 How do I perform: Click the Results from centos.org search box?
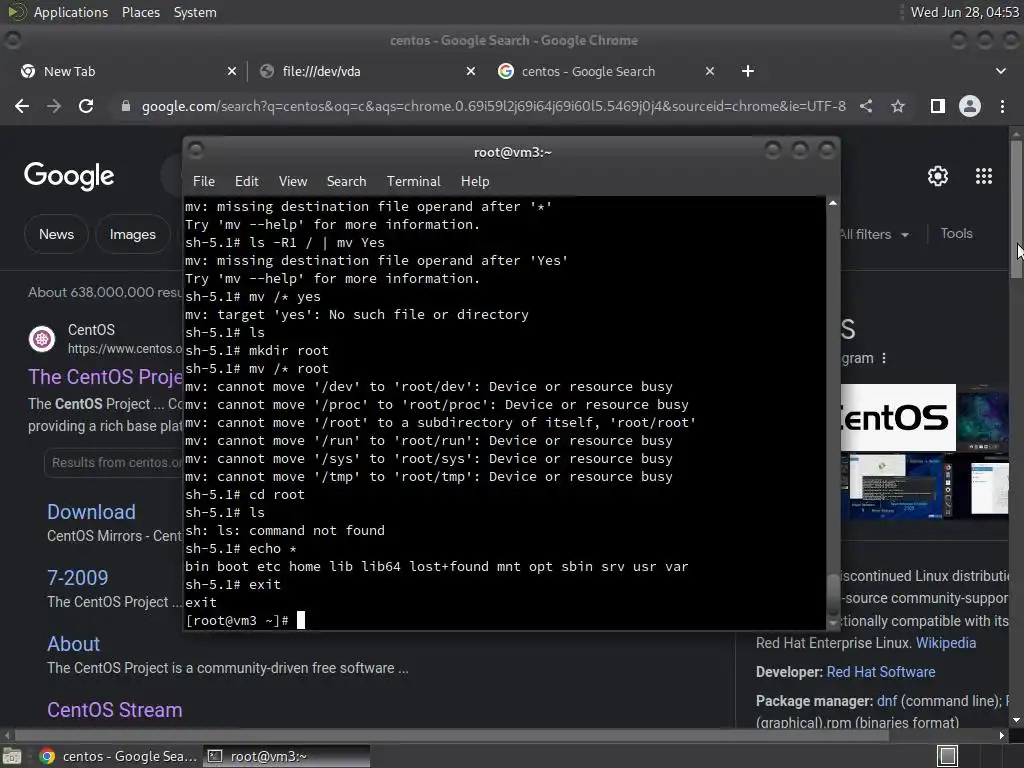point(114,462)
